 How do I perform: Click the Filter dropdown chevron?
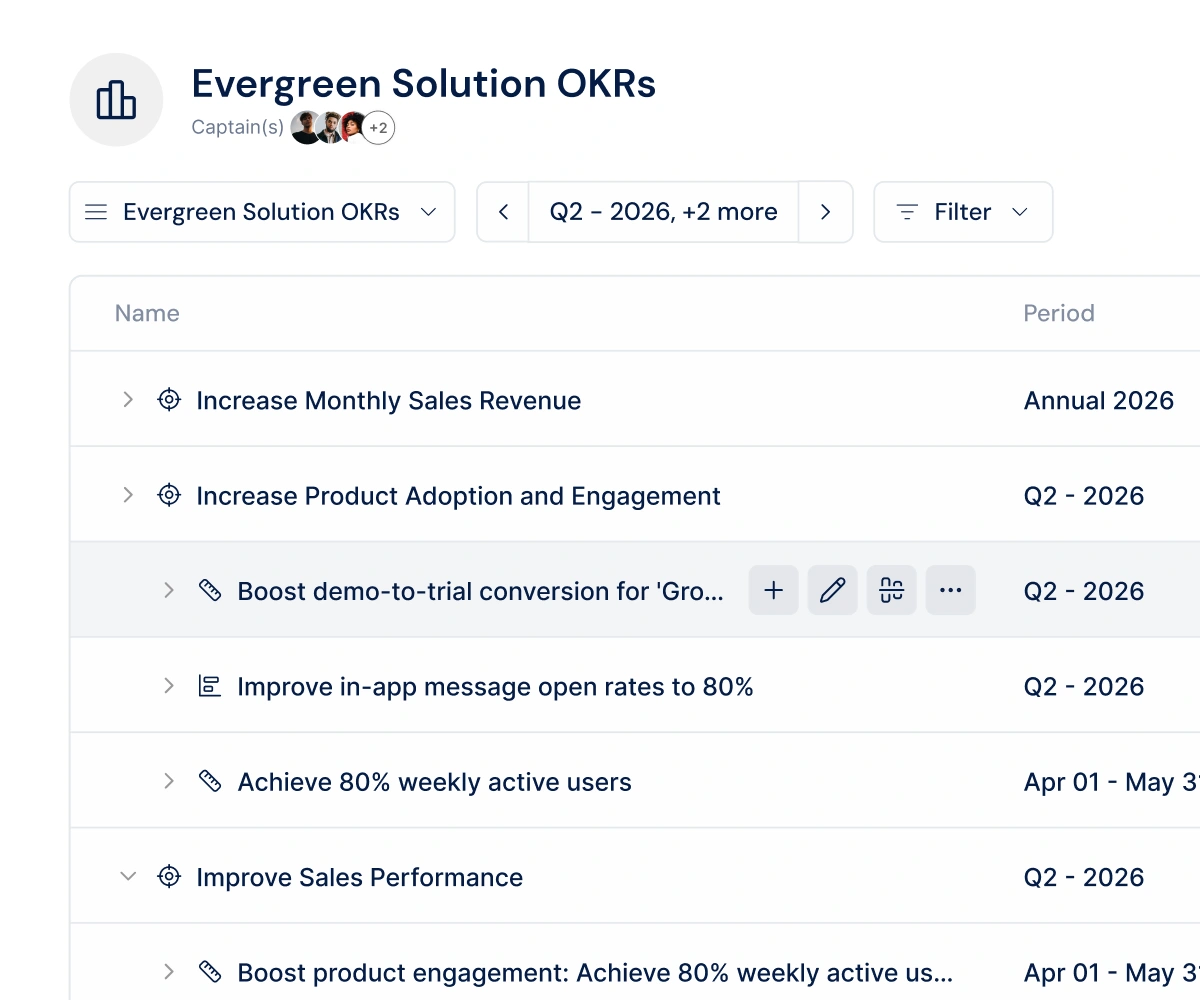tap(1020, 212)
